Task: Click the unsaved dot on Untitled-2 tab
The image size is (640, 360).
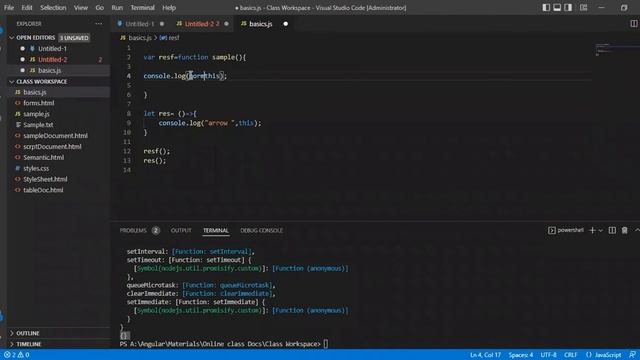Action: pos(227,24)
